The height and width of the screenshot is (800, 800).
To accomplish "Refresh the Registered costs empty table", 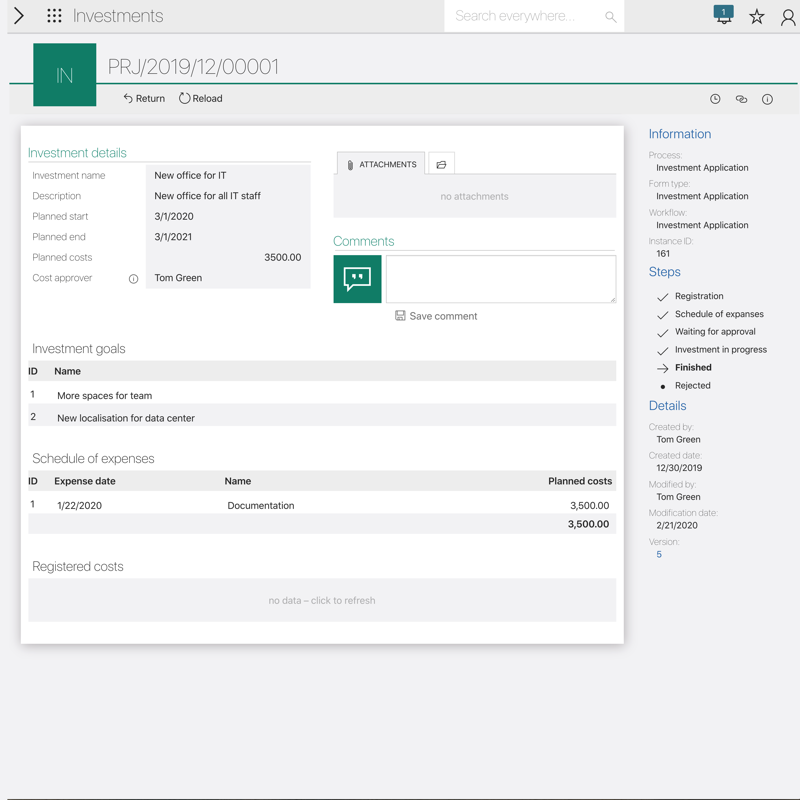I will pos(322,601).
